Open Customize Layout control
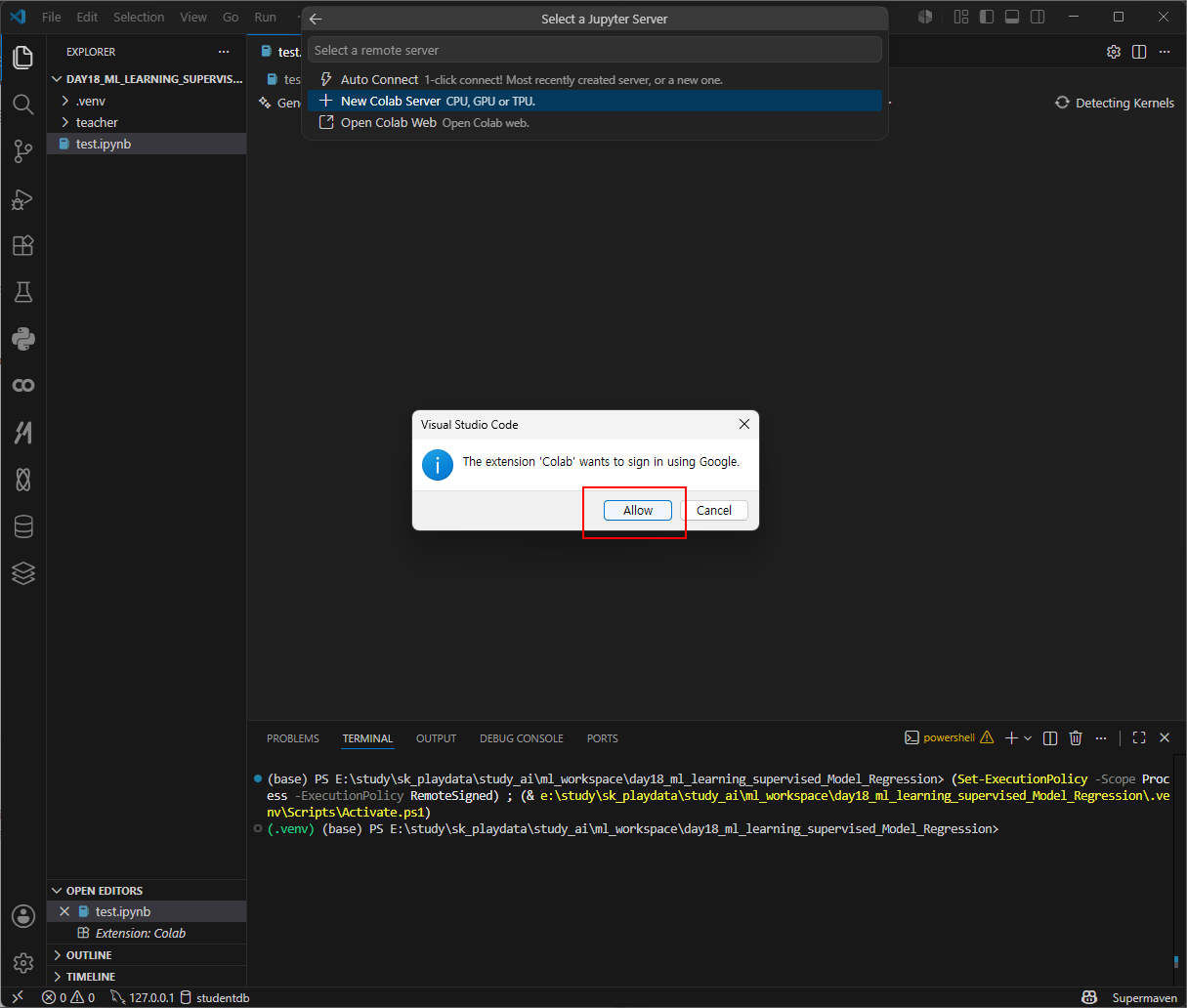The image size is (1187, 1008). [961, 17]
